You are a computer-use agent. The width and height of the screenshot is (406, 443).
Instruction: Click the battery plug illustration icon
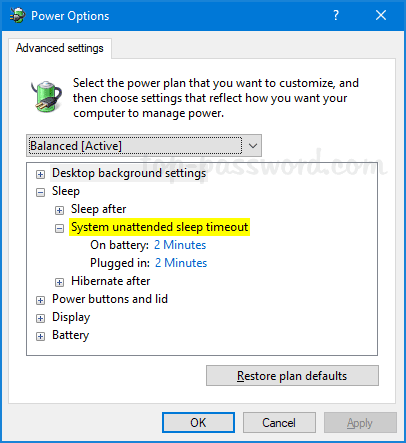click(x=46, y=96)
